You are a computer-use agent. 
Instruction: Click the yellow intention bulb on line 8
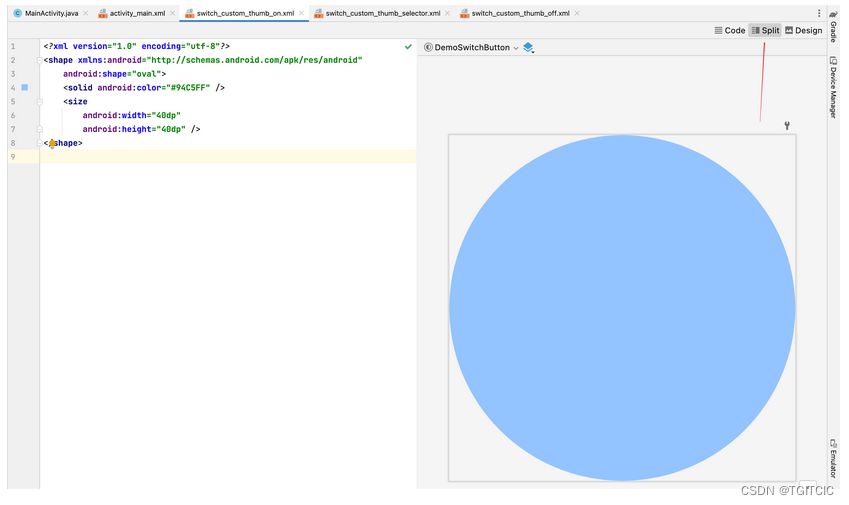pos(52,144)
